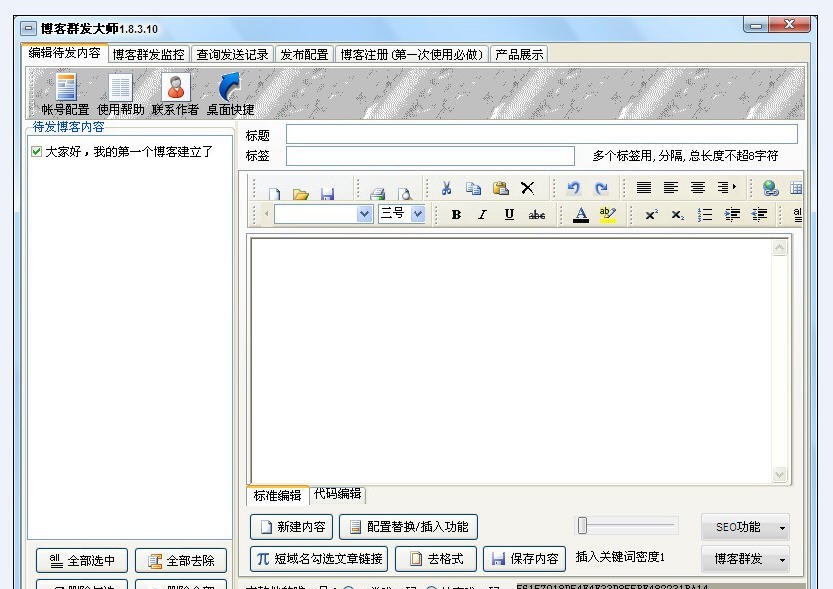833x589 pixels.
Task: Increase paragraph indent
Action: pyautogui.click(x=732, y=215)
